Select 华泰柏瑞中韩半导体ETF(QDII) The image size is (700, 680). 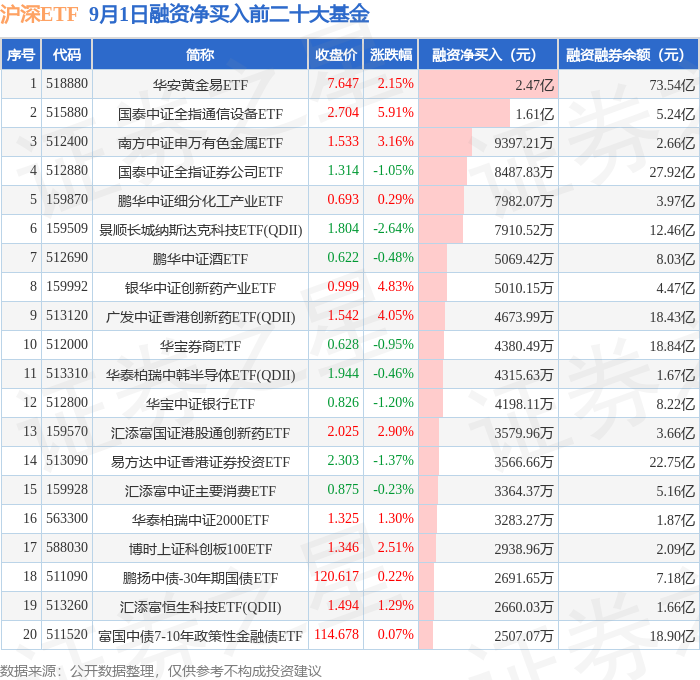click(x=200, y=375)
